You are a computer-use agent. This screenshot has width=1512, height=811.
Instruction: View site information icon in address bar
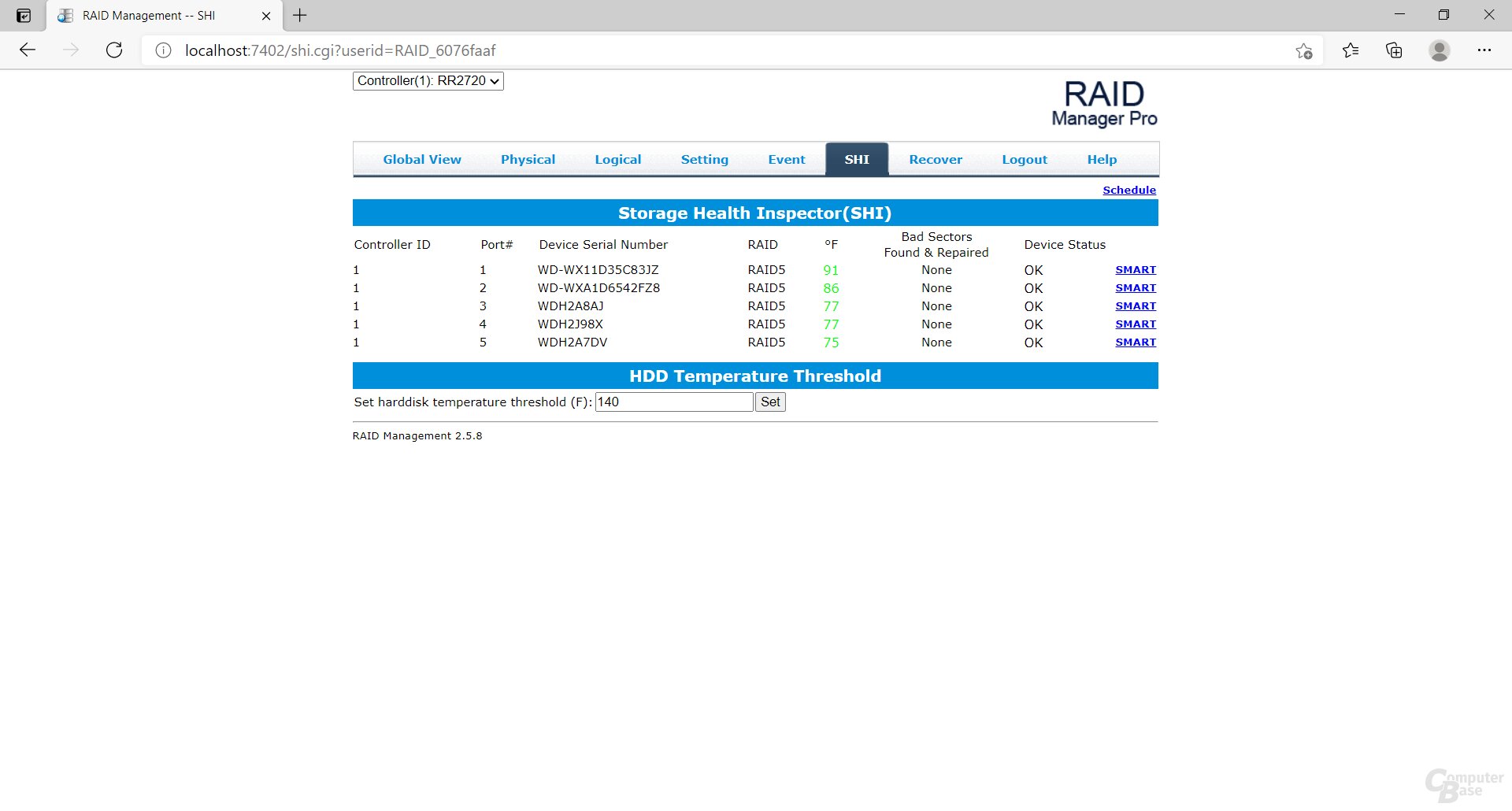163,50
